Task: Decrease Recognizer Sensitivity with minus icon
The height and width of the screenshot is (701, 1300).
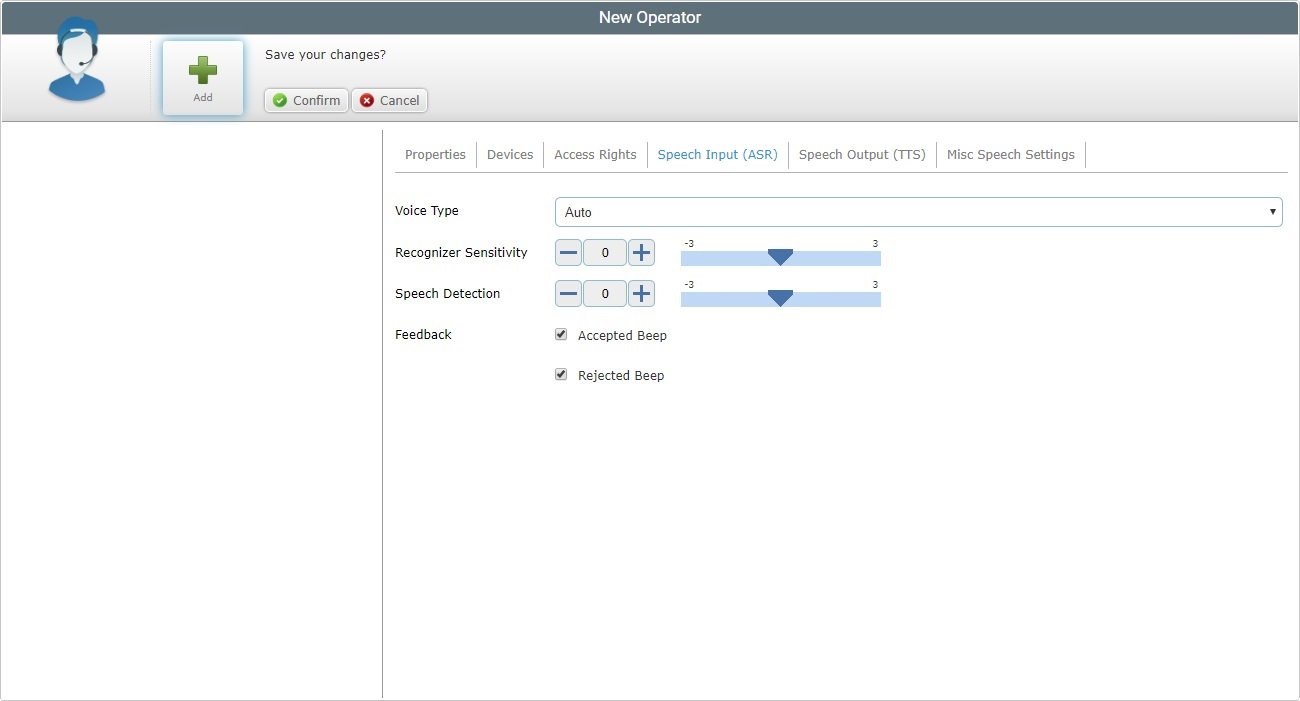Action: pyautogui.click(x=568, y=253)
